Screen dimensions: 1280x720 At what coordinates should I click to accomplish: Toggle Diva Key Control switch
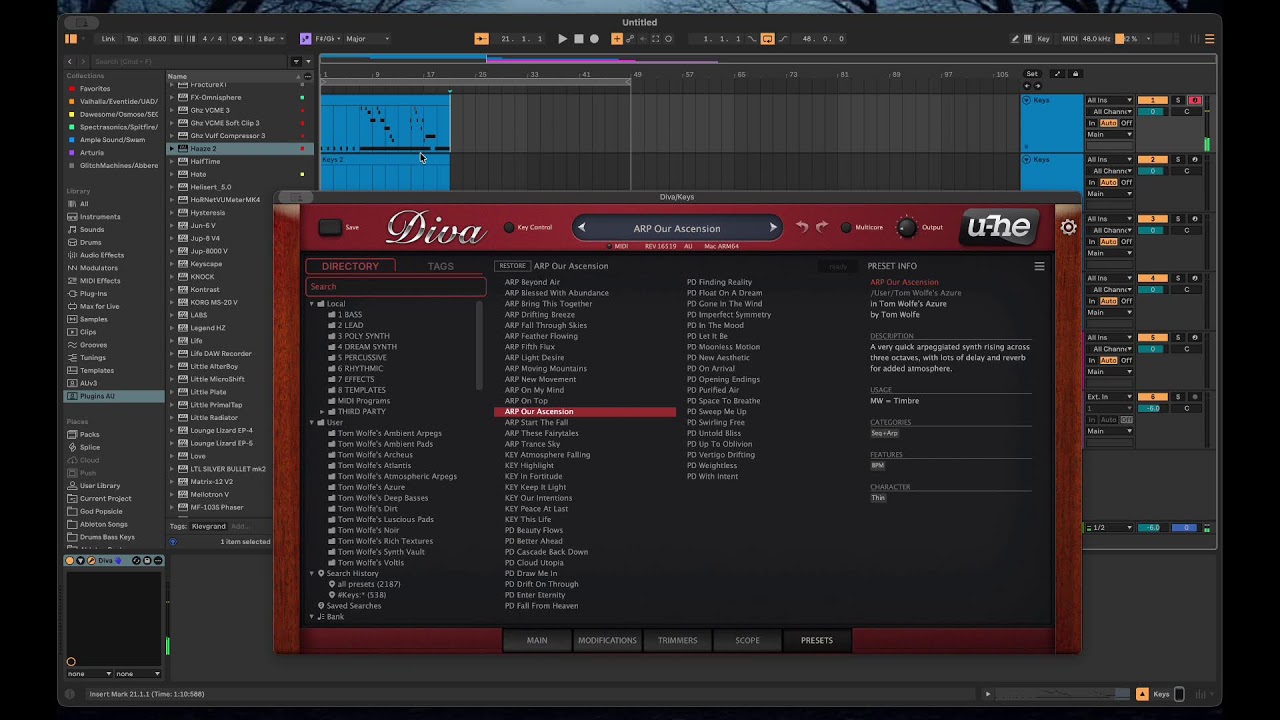(509, 227)
